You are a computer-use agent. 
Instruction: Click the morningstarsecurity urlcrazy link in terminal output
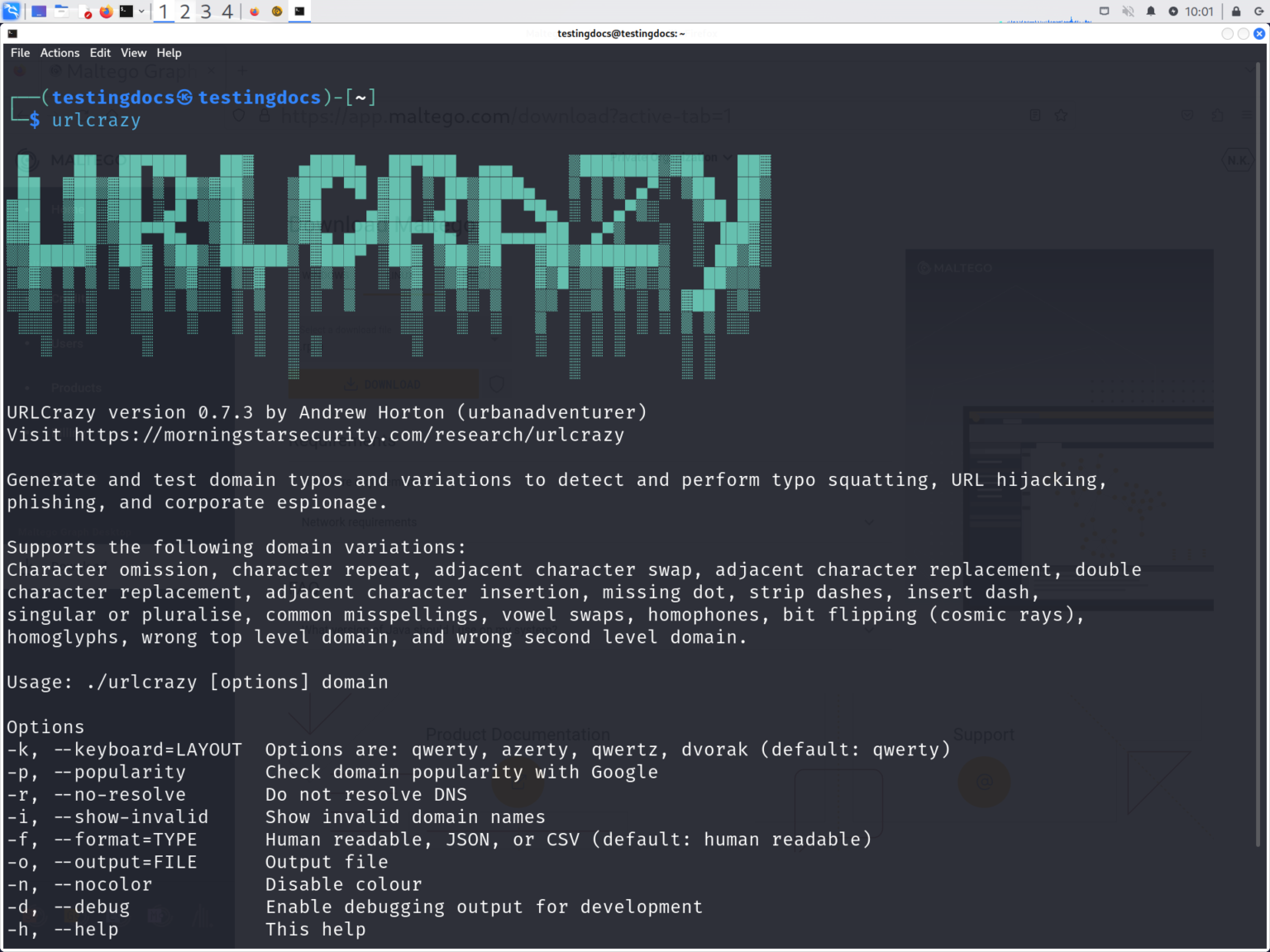349,435
